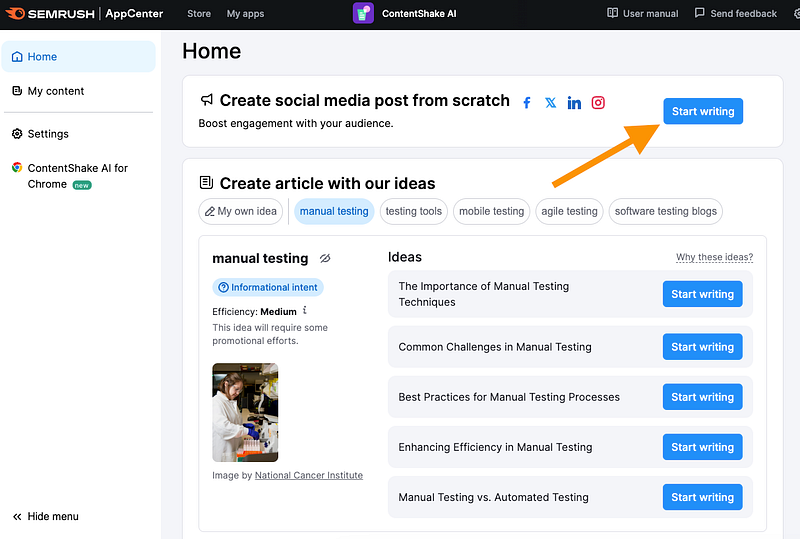Select the Instagram icon
This screenshot has height=539, width=800.
pos(598,103)
